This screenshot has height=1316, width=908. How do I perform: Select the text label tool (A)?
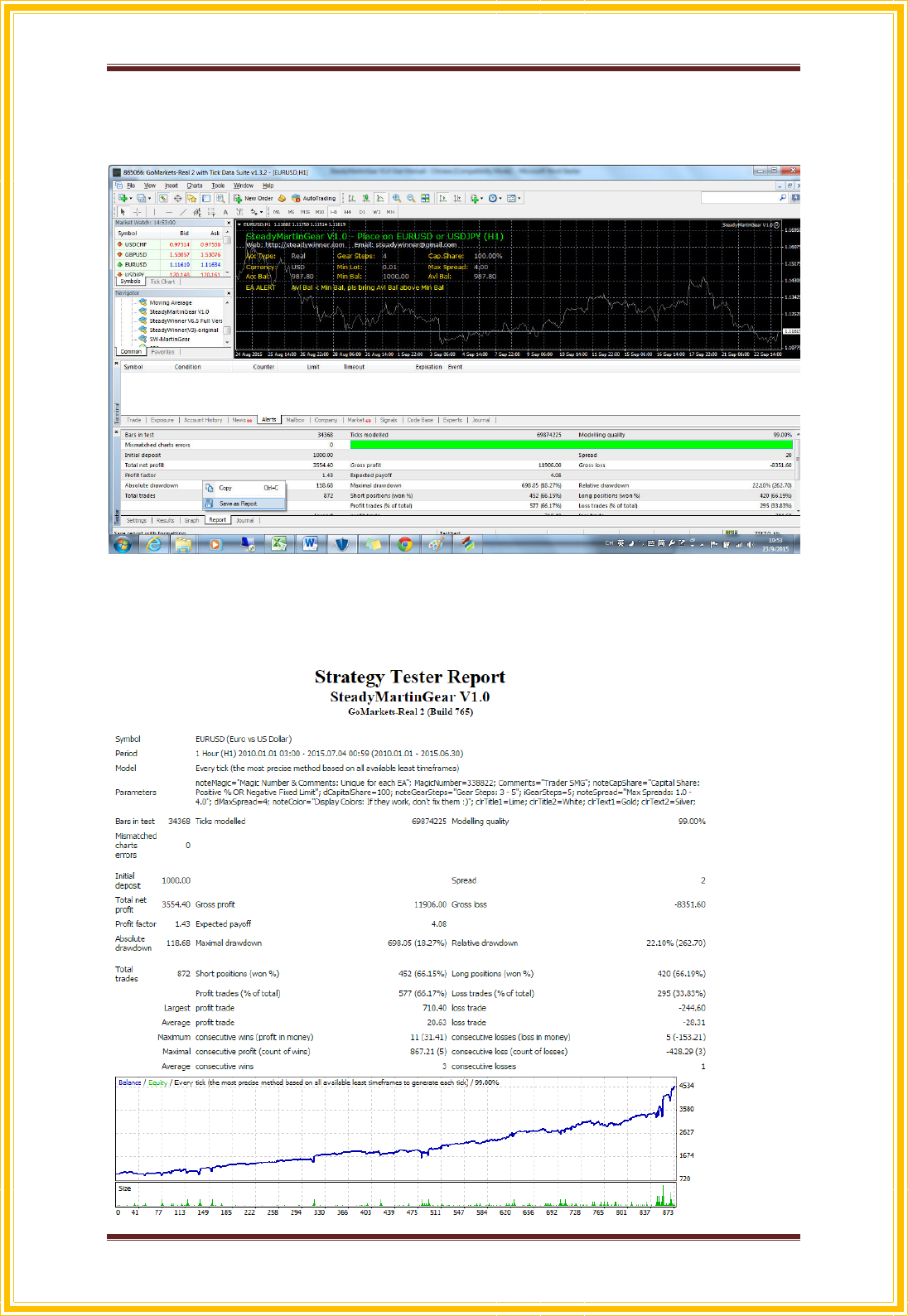coord(225,212)
